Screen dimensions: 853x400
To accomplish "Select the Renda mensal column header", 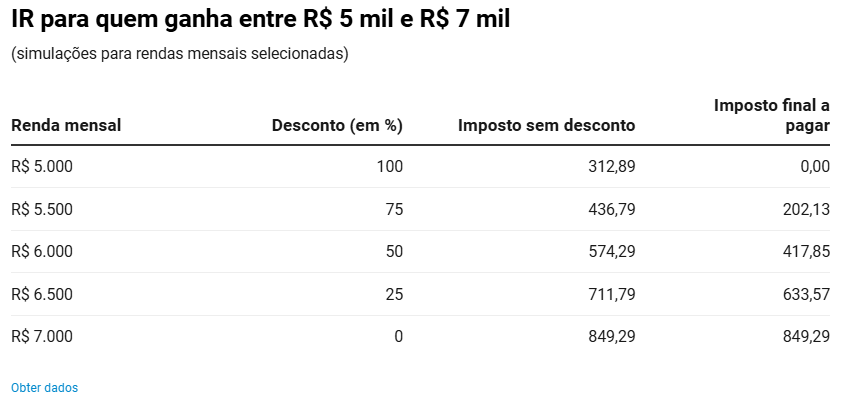I will click(66, 126).
